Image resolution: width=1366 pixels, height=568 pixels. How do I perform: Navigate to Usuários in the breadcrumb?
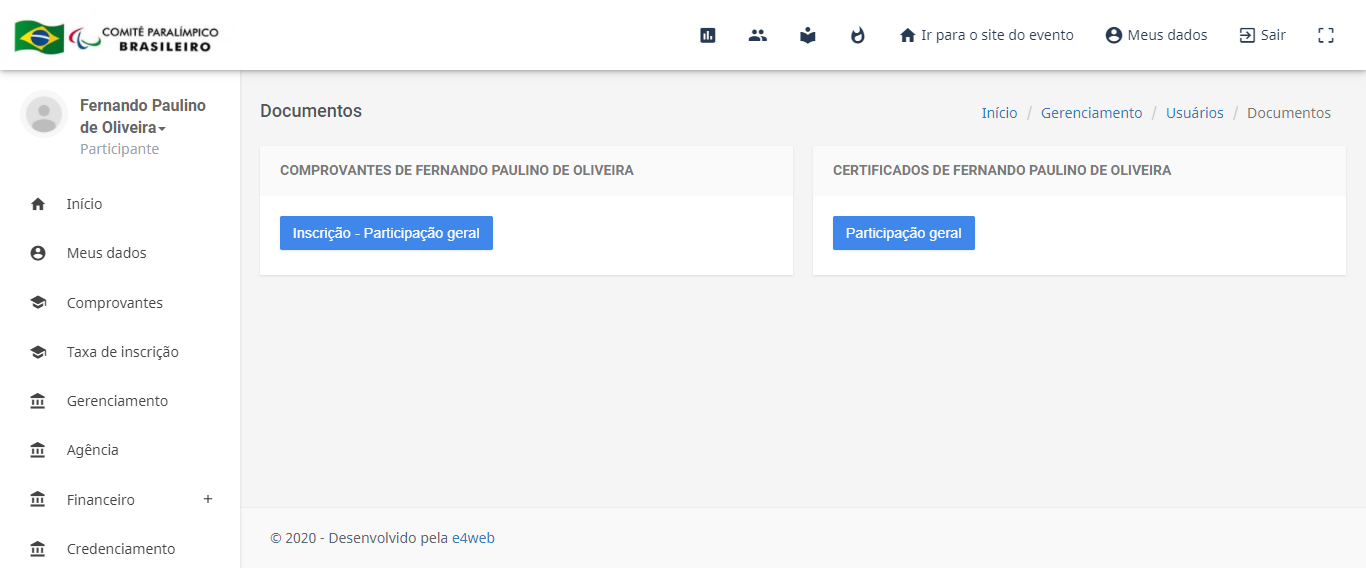click(x=1194, y=113)
